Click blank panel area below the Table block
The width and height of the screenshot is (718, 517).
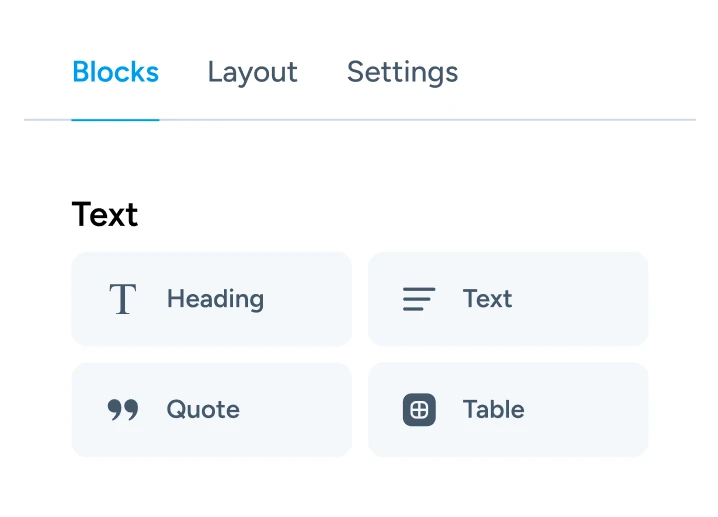[x=508, y=487]
